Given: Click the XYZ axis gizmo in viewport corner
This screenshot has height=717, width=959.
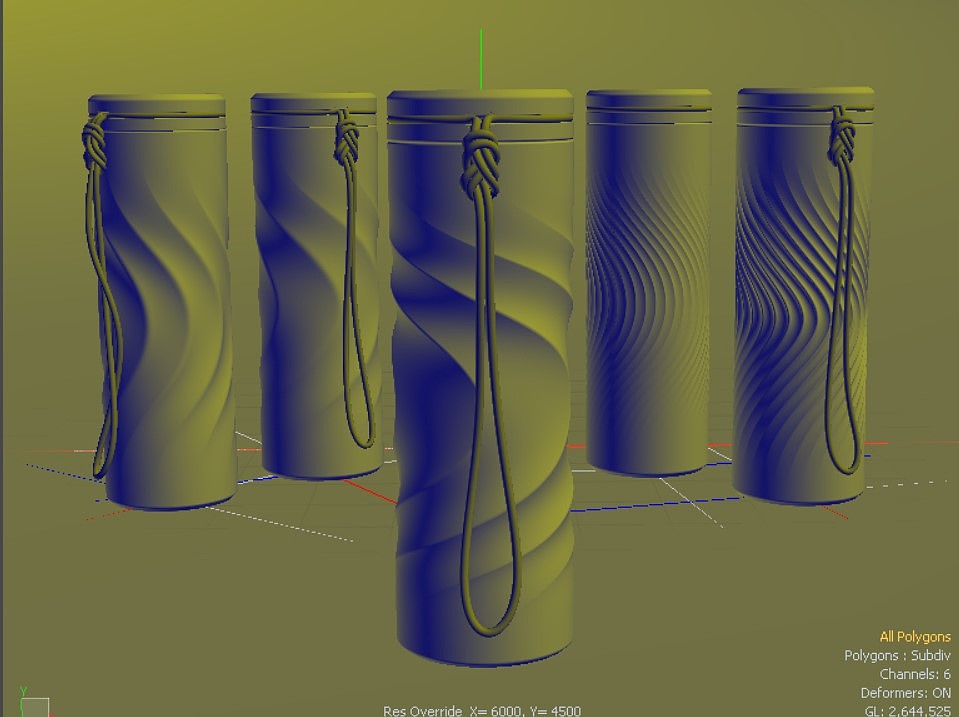Looking at the screenshot, I should pos(34,704).
